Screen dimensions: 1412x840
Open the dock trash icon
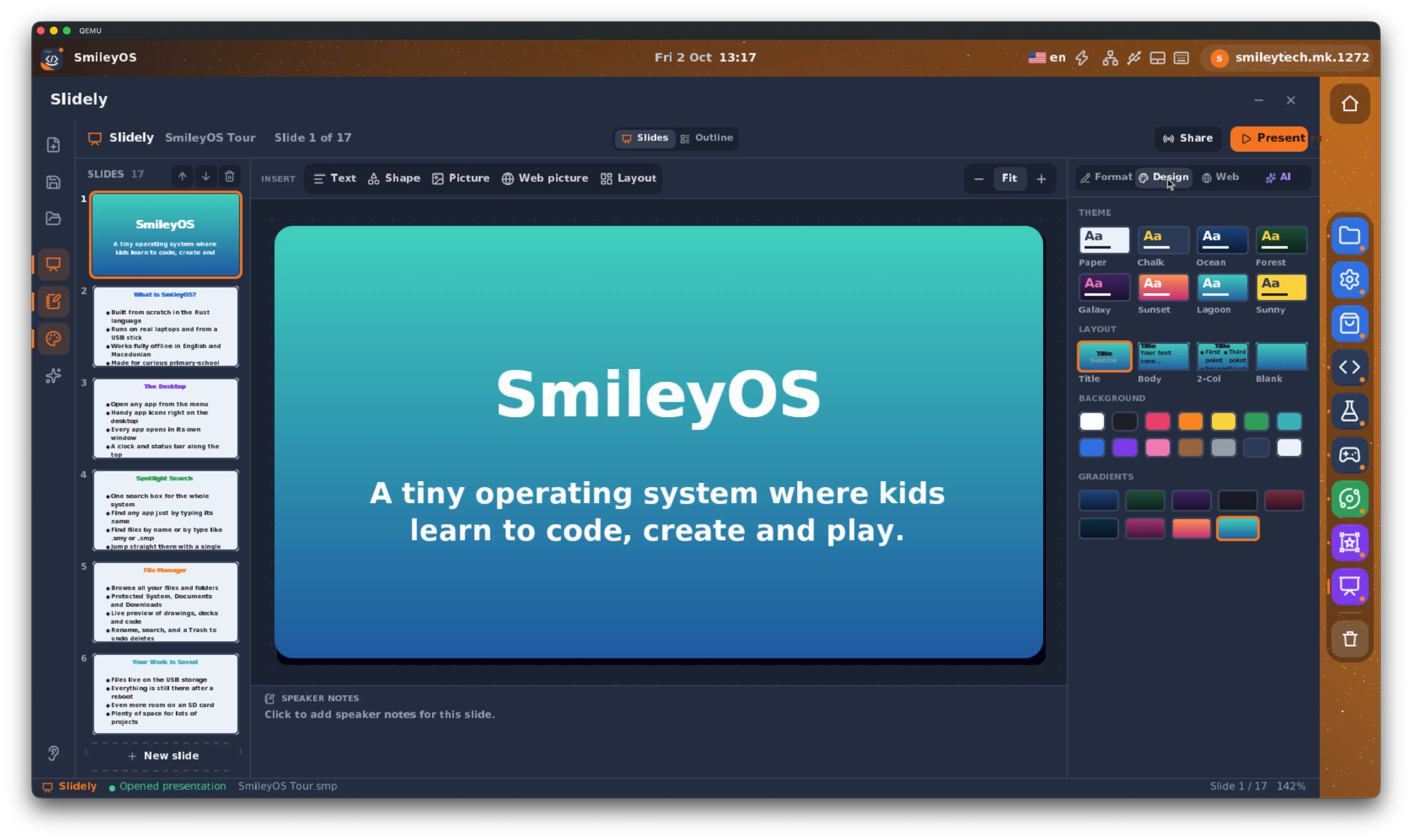[1350, 639]
